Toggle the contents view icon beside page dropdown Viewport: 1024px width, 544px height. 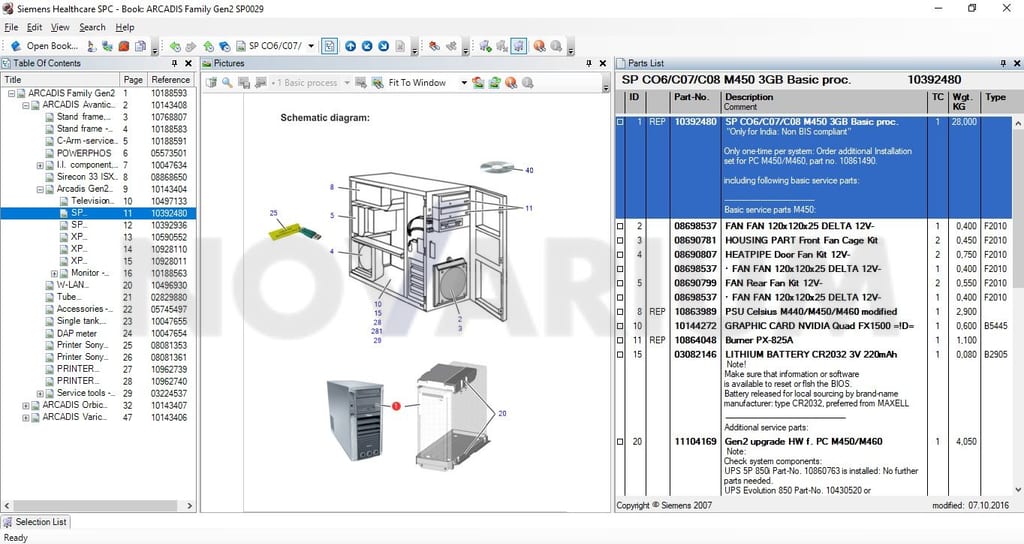point(330,46)
